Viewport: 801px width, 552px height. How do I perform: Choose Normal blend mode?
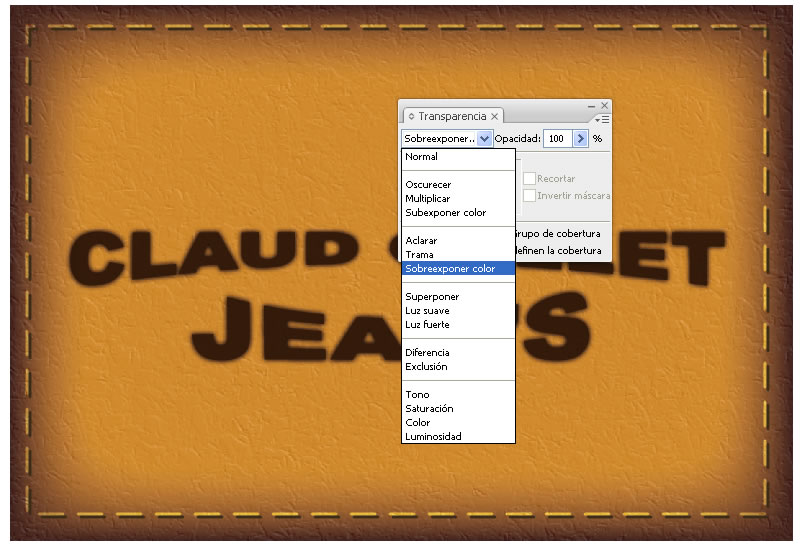tap(421, 157)
